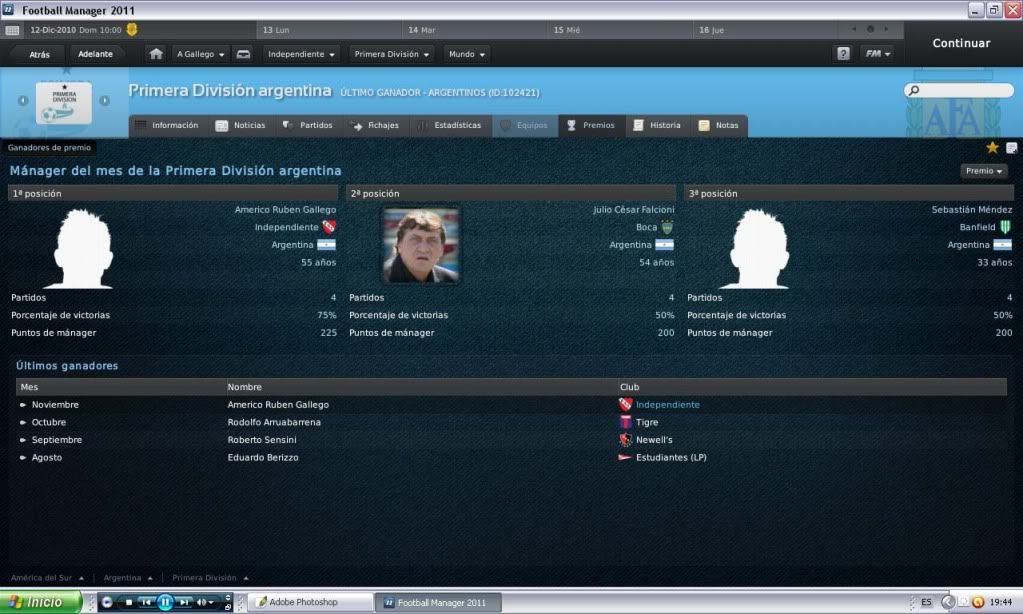Click the magnifier icon in the search box

pyautogui.click(x=914, y=90)
